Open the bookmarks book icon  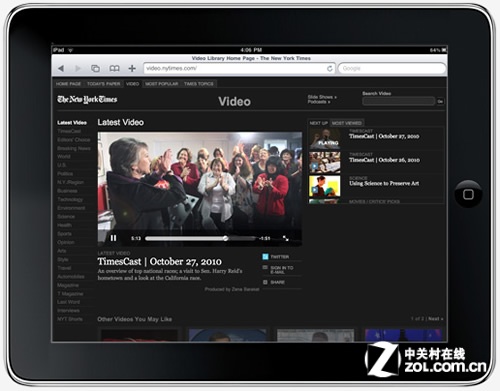coord(114,68)
